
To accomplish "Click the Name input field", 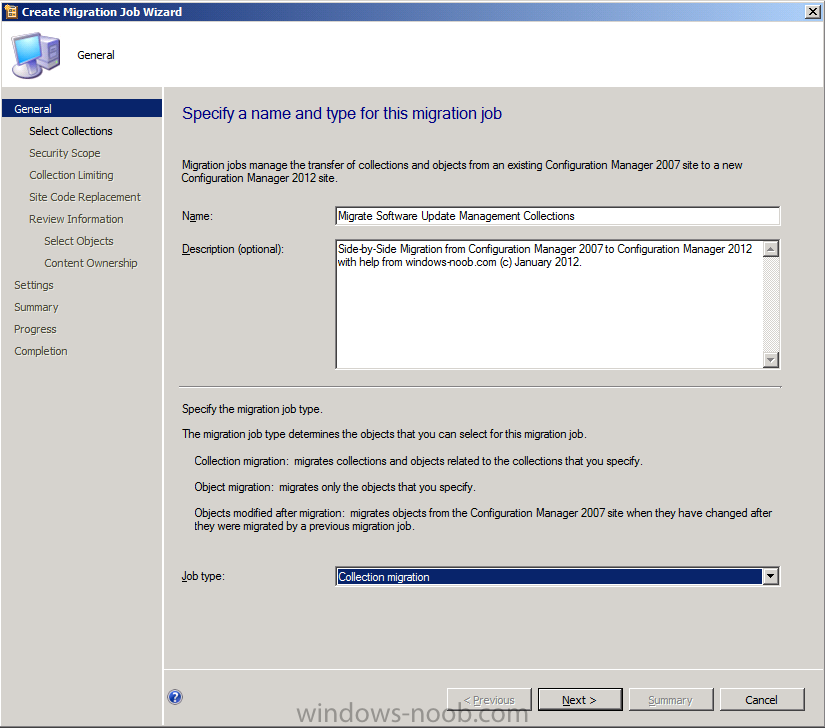I will point(557,216).
